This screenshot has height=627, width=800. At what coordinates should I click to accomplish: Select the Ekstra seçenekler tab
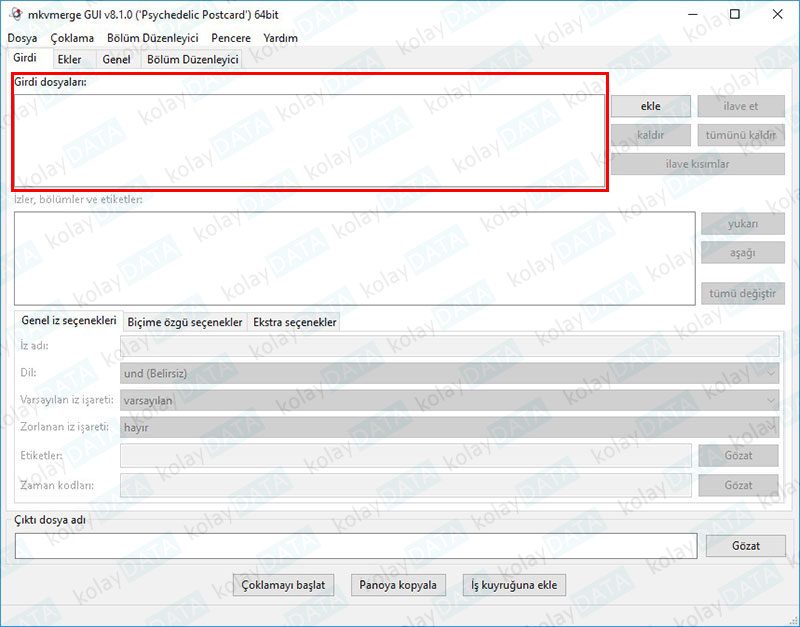pyautogui.click(x=294, y=322)
